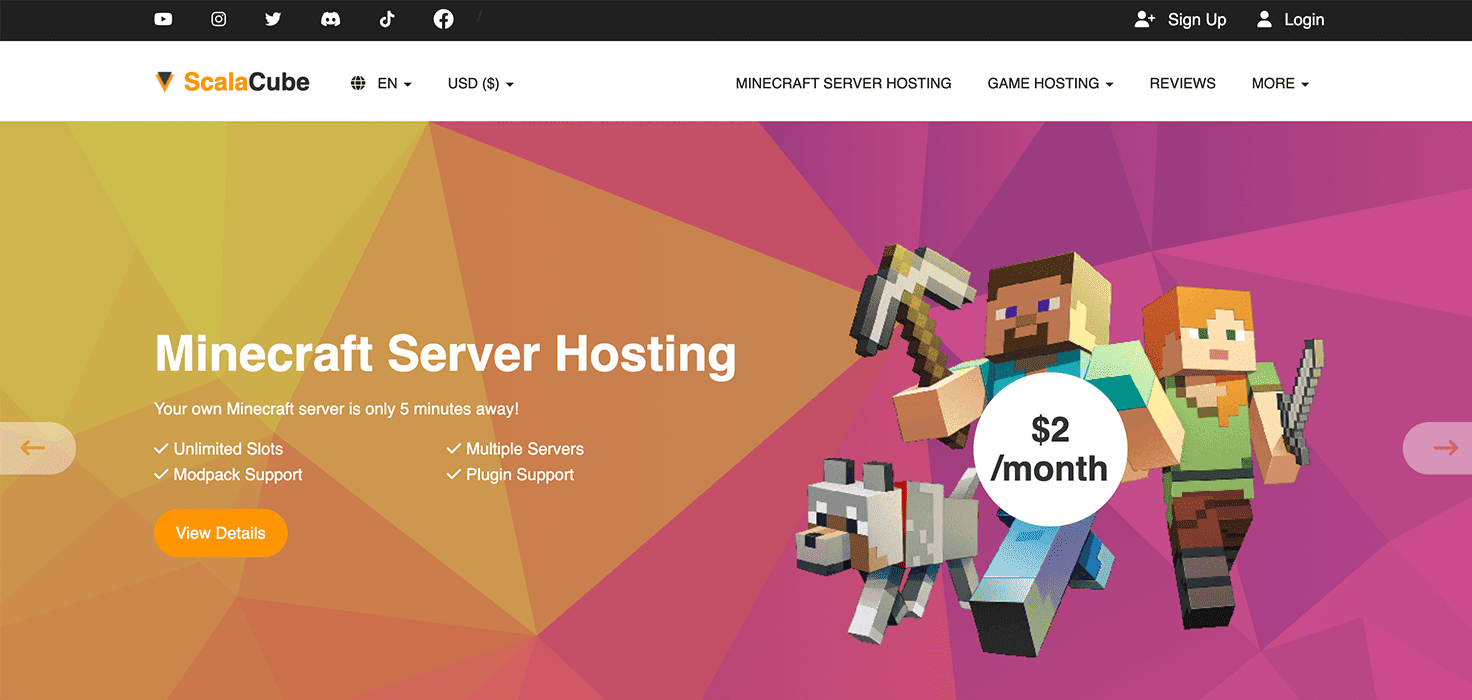Go back using the left carousel arrow
This screenshot has width=1472, height=700.
pyautogui.click(x=35, y=448)
